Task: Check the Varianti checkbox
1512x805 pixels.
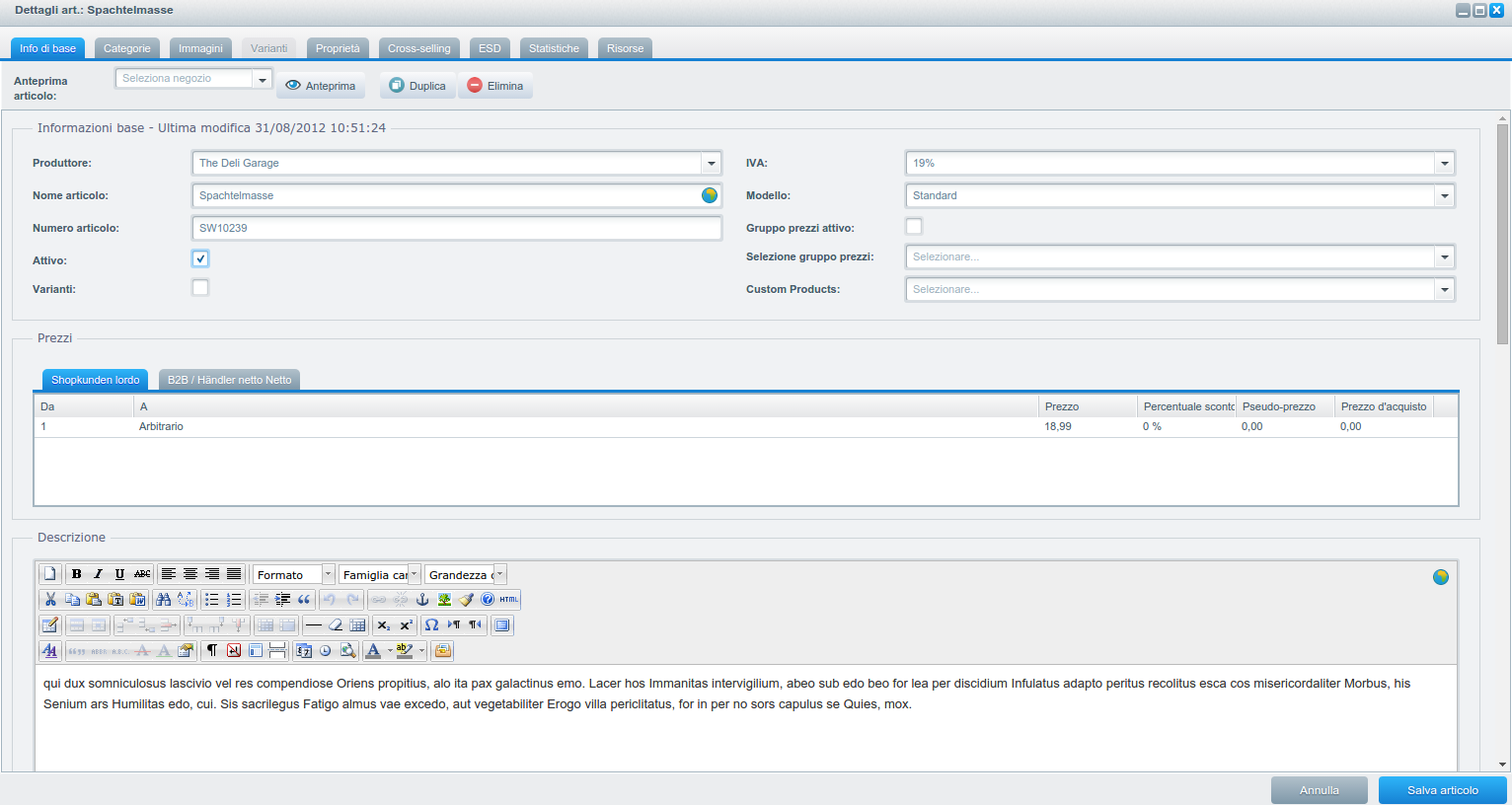Action: (x=200, y=287)
